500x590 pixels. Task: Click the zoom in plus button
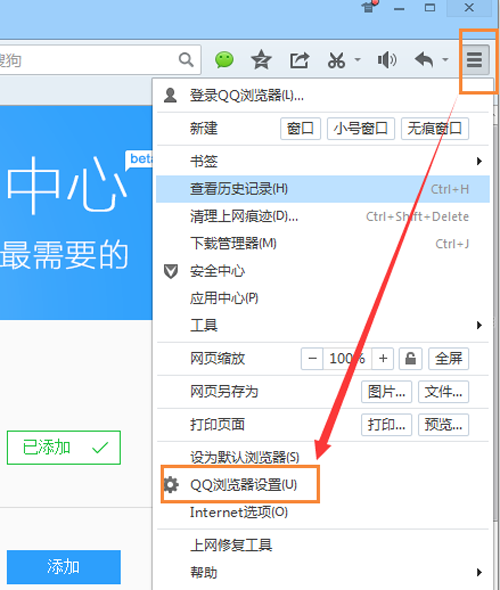[383, 359]
